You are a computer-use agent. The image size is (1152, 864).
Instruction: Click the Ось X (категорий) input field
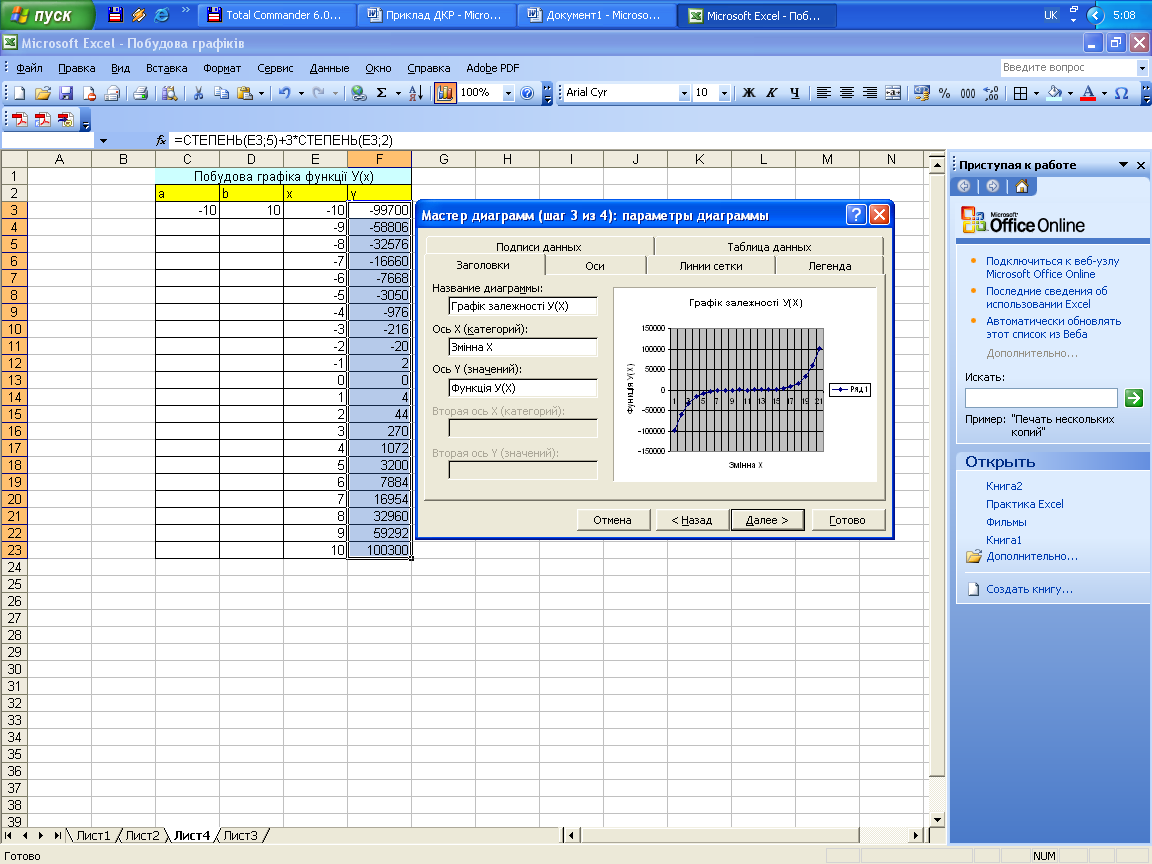tap(522, 347)
